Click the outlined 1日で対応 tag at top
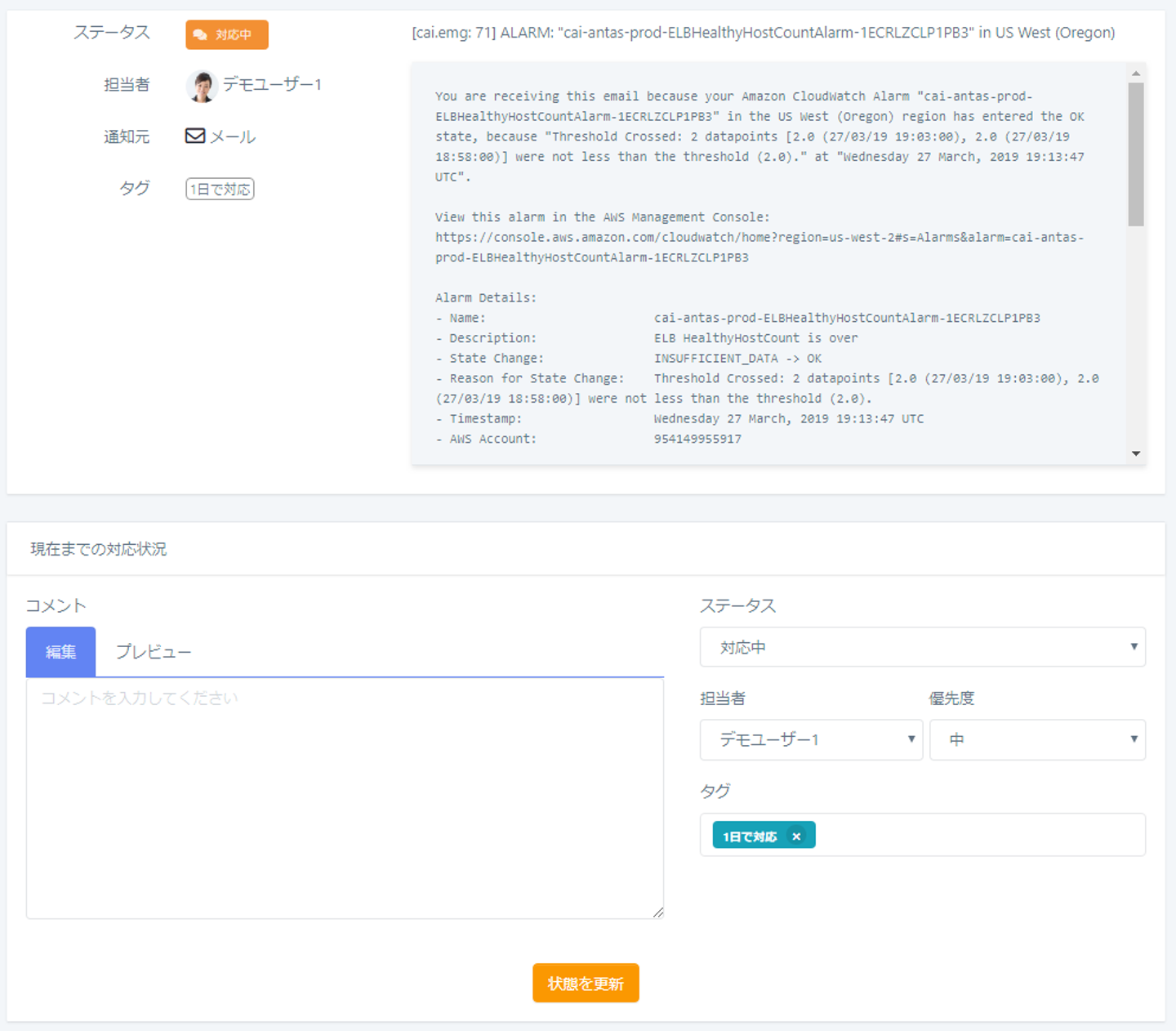Screen dimensions: 1176x1031 (x=220, y=189)
